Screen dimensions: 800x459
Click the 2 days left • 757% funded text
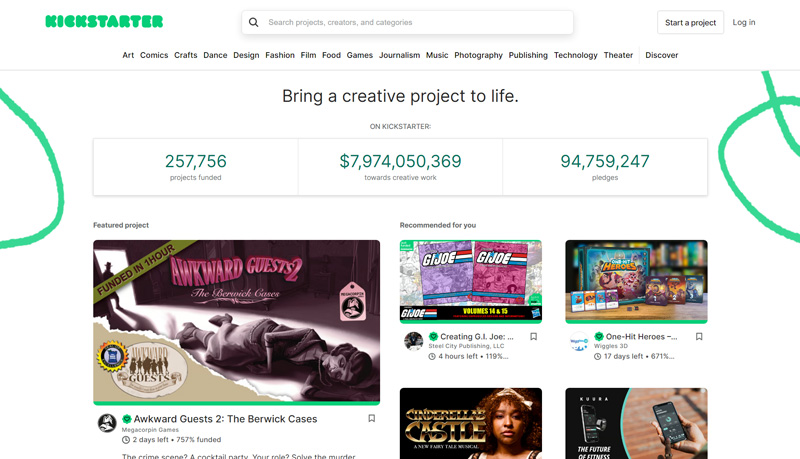(x=177, y=440)
